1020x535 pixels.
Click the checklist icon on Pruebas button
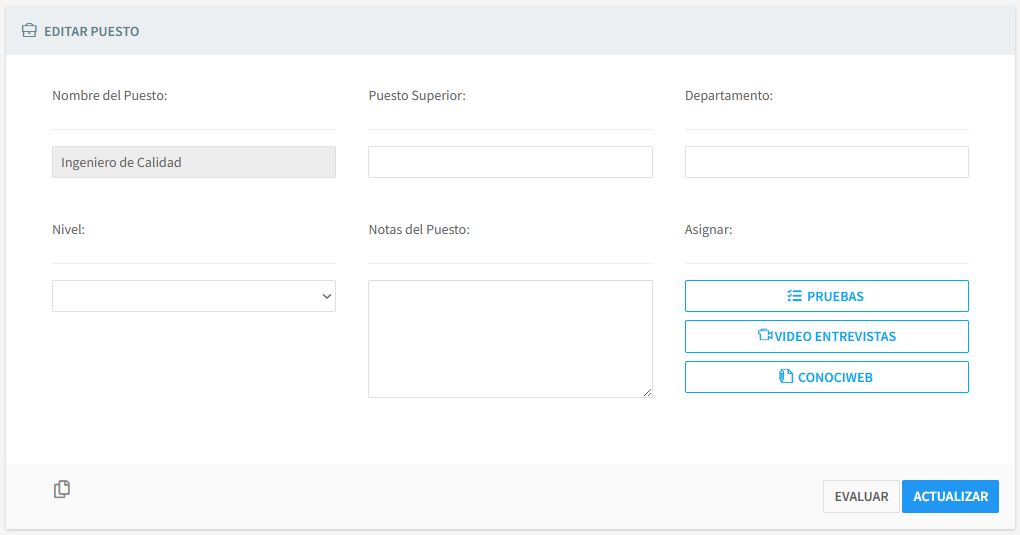coord(795,296)
